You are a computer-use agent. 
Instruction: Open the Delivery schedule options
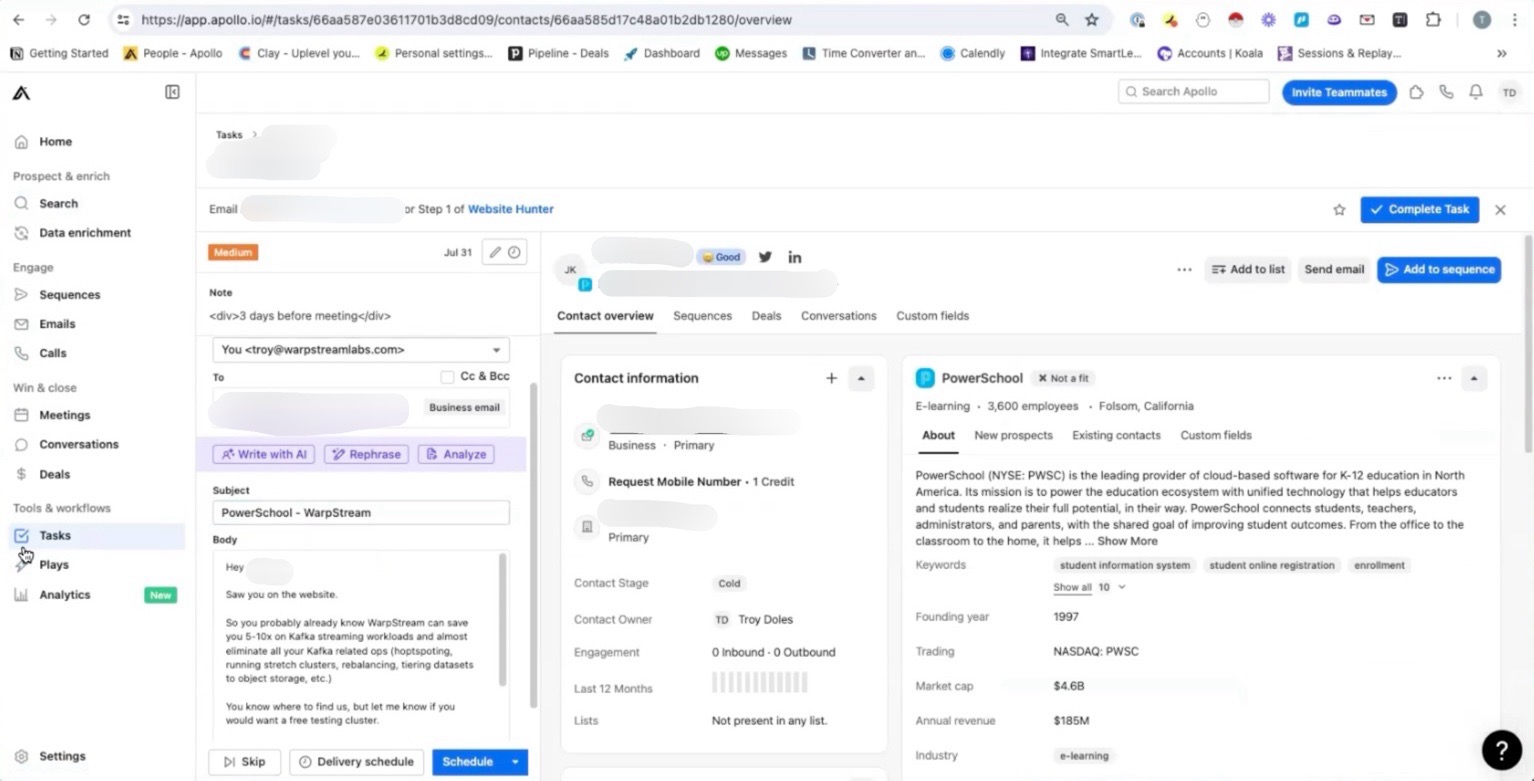356,762
